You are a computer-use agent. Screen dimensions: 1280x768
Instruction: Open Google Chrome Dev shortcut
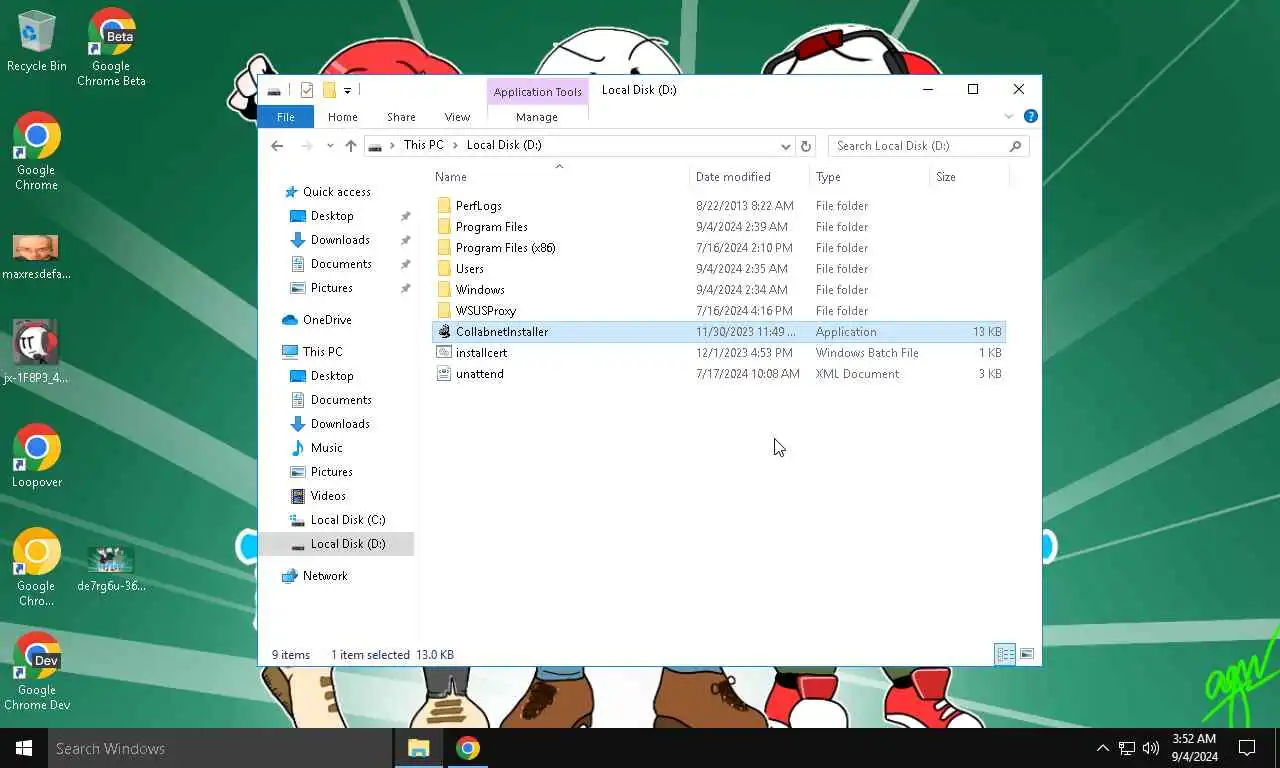[x=37, y=671]
